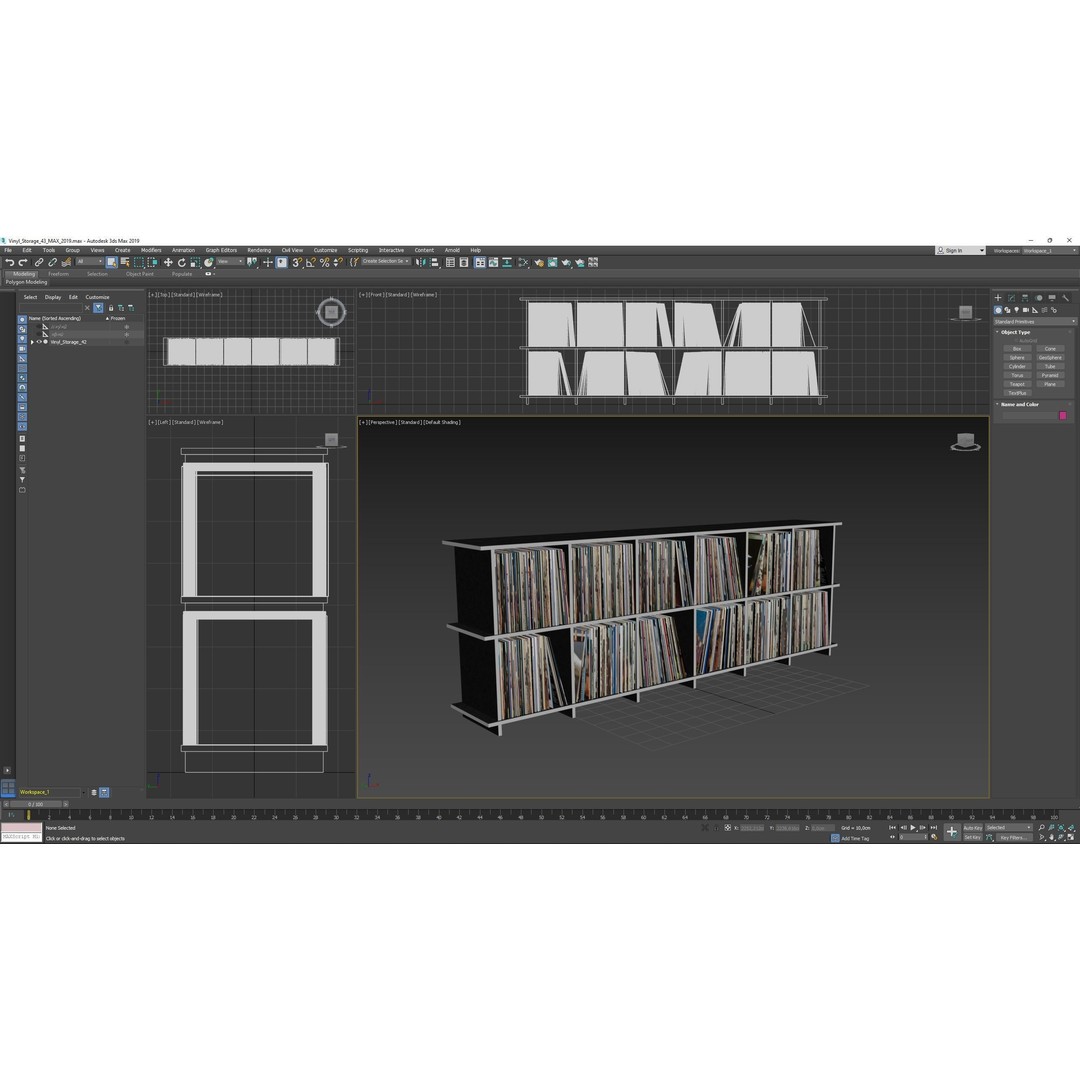Screen dimensions: 1080x1080
Task: Select the Mirror tool on the toolbar
Action: click(420, 262)
